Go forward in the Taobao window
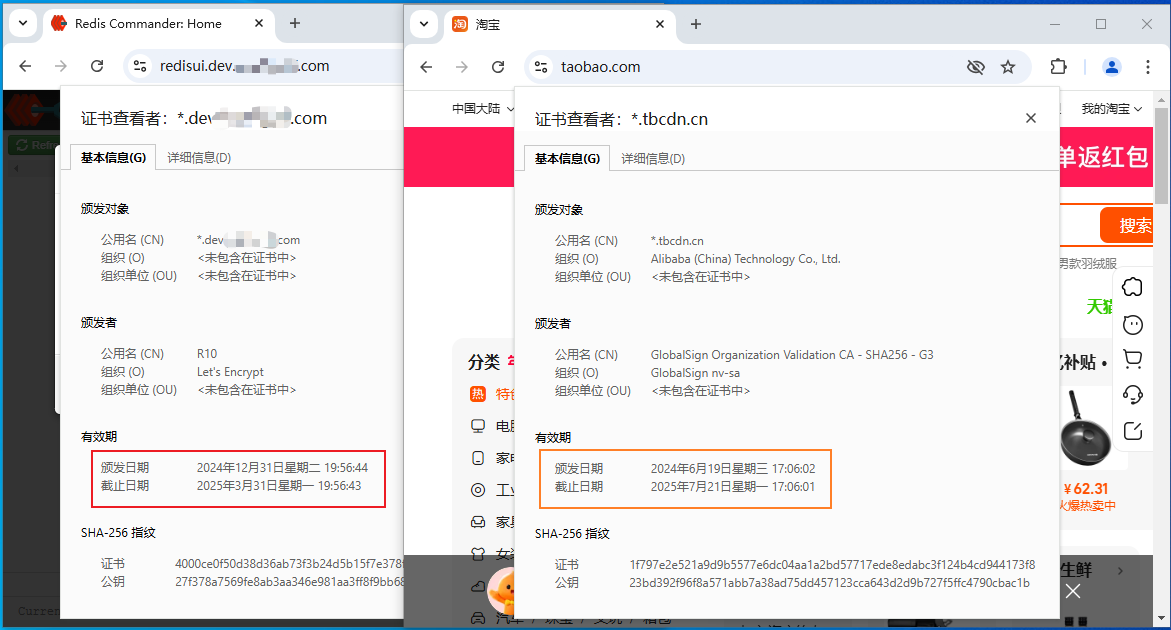This screenshot has height=630, width=1171. (x=462, y=67)
